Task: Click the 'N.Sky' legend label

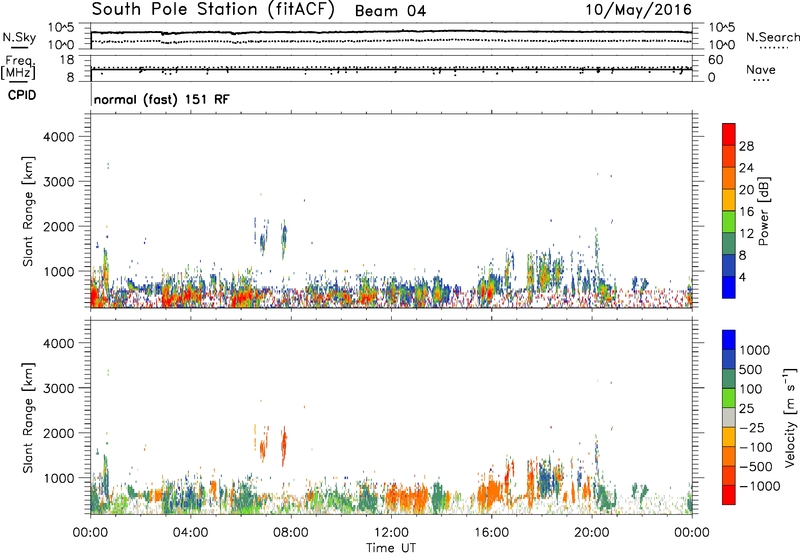Action: tap(19, 37)
